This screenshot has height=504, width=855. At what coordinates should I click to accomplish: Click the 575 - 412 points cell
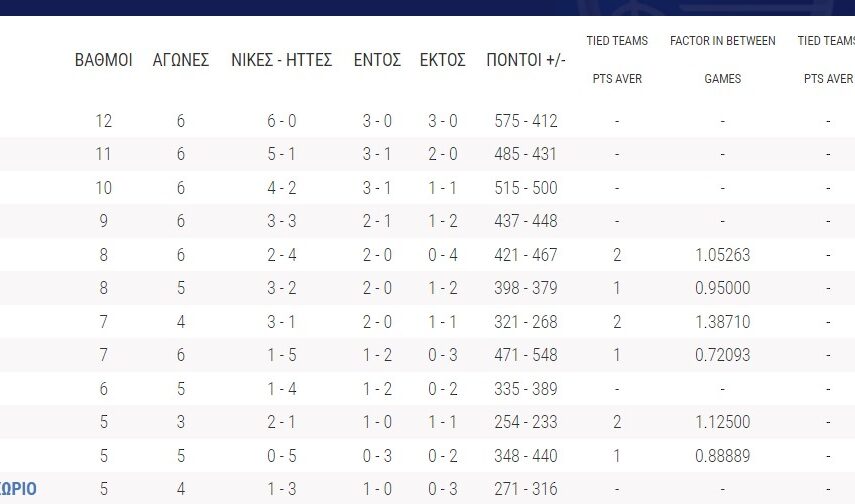click(x=526, y=121)
